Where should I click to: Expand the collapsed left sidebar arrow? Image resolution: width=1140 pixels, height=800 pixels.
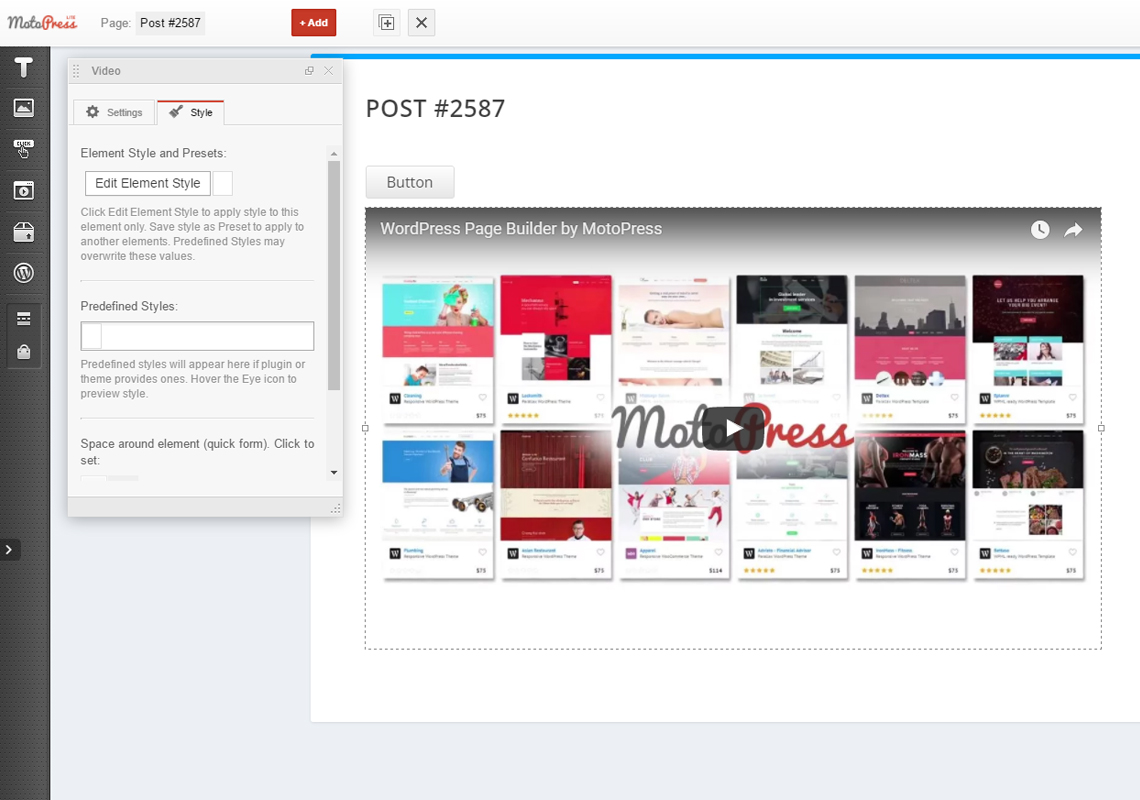9,549
